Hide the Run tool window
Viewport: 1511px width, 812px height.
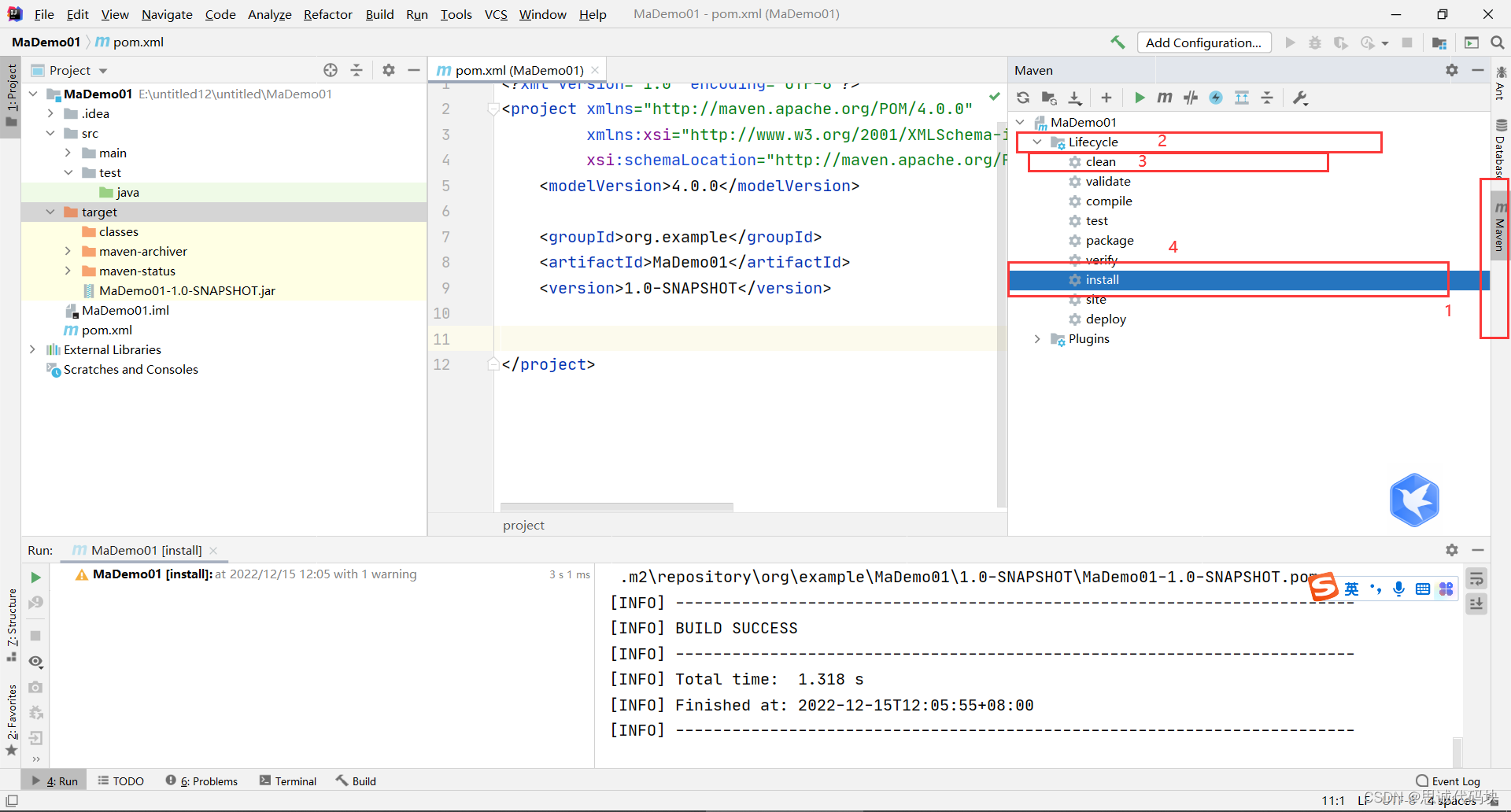1478,550
